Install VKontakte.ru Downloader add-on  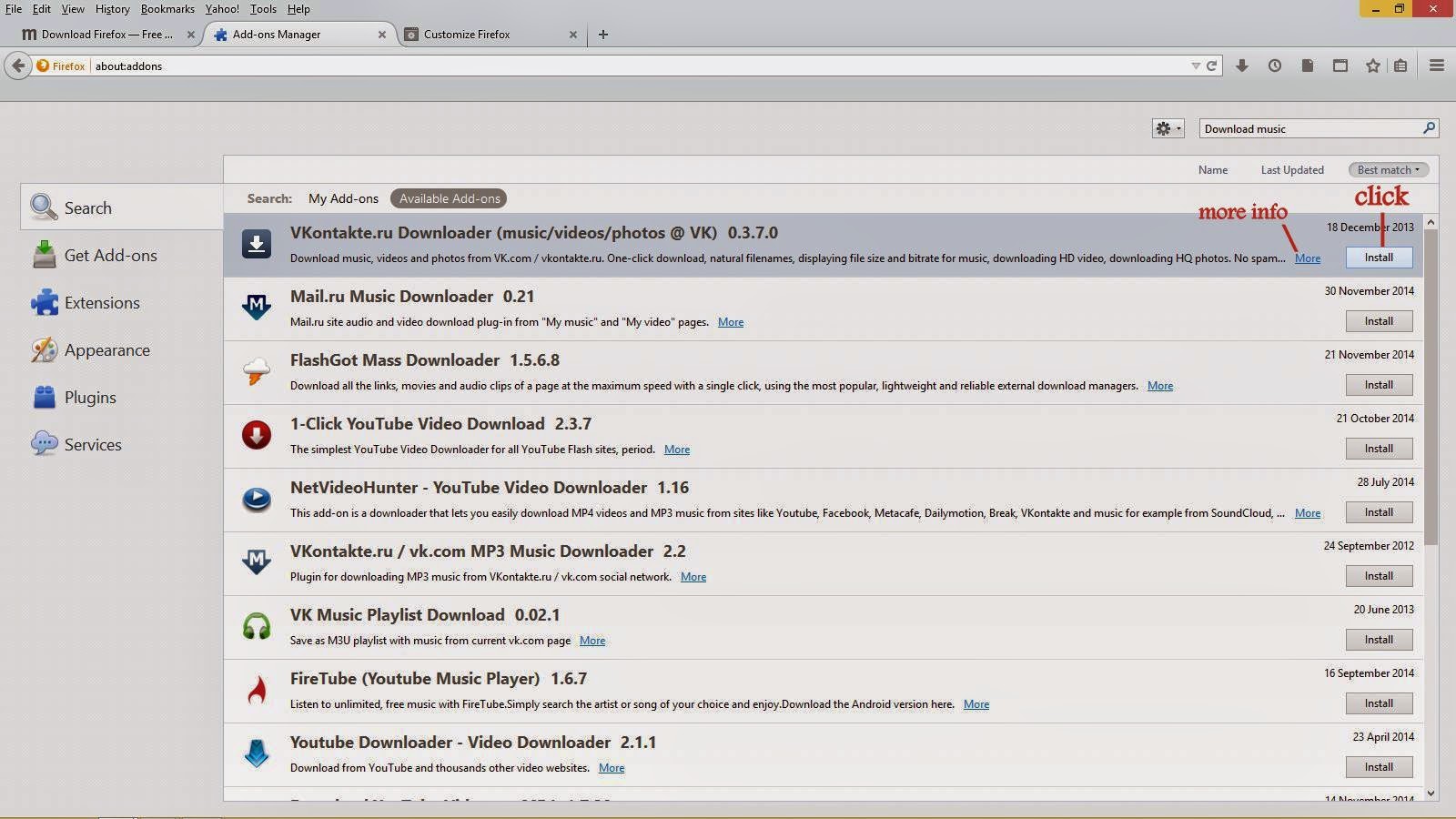[1379, 258]
